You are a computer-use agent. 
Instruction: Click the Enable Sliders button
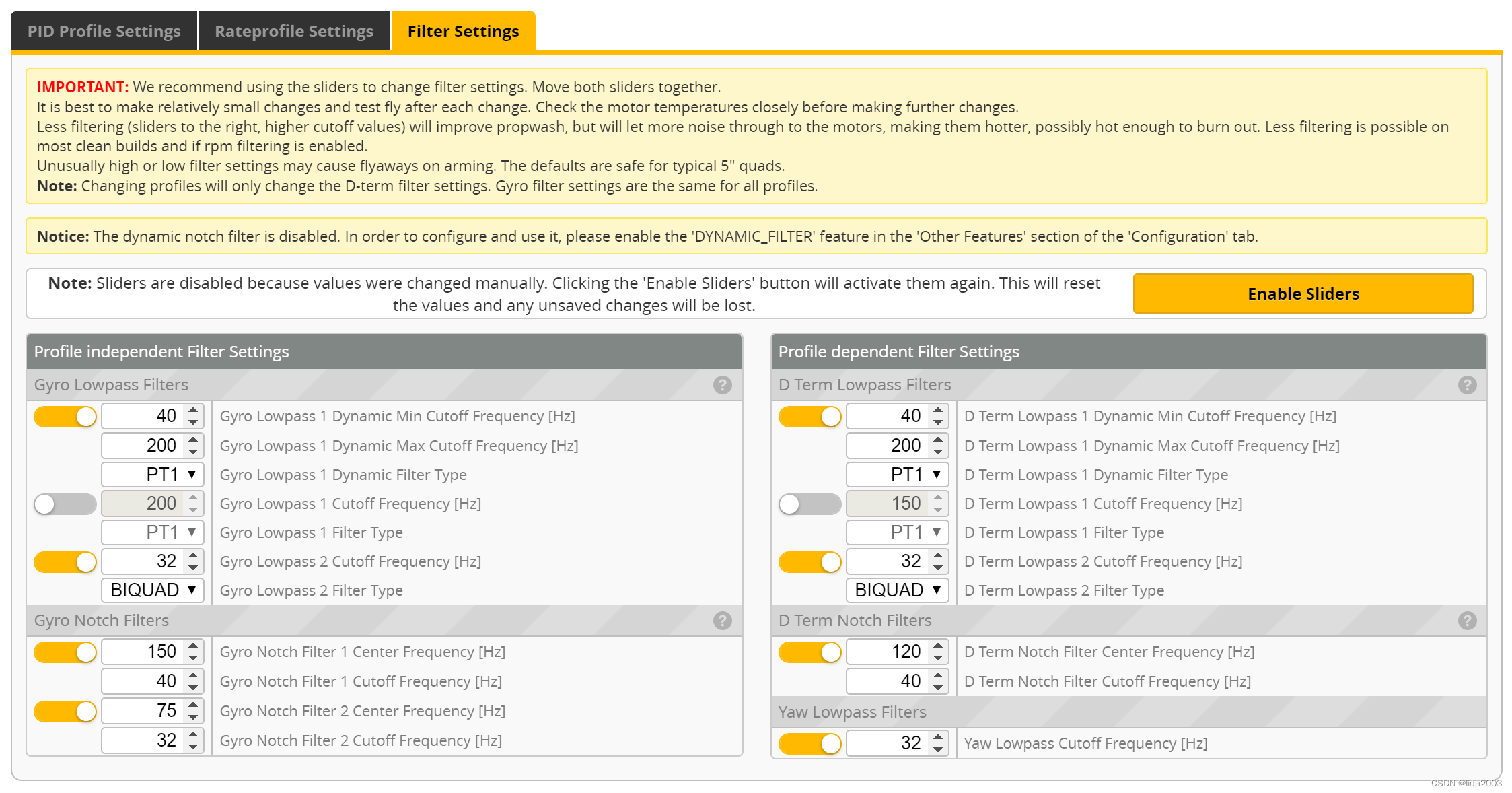coord(1303,294)
